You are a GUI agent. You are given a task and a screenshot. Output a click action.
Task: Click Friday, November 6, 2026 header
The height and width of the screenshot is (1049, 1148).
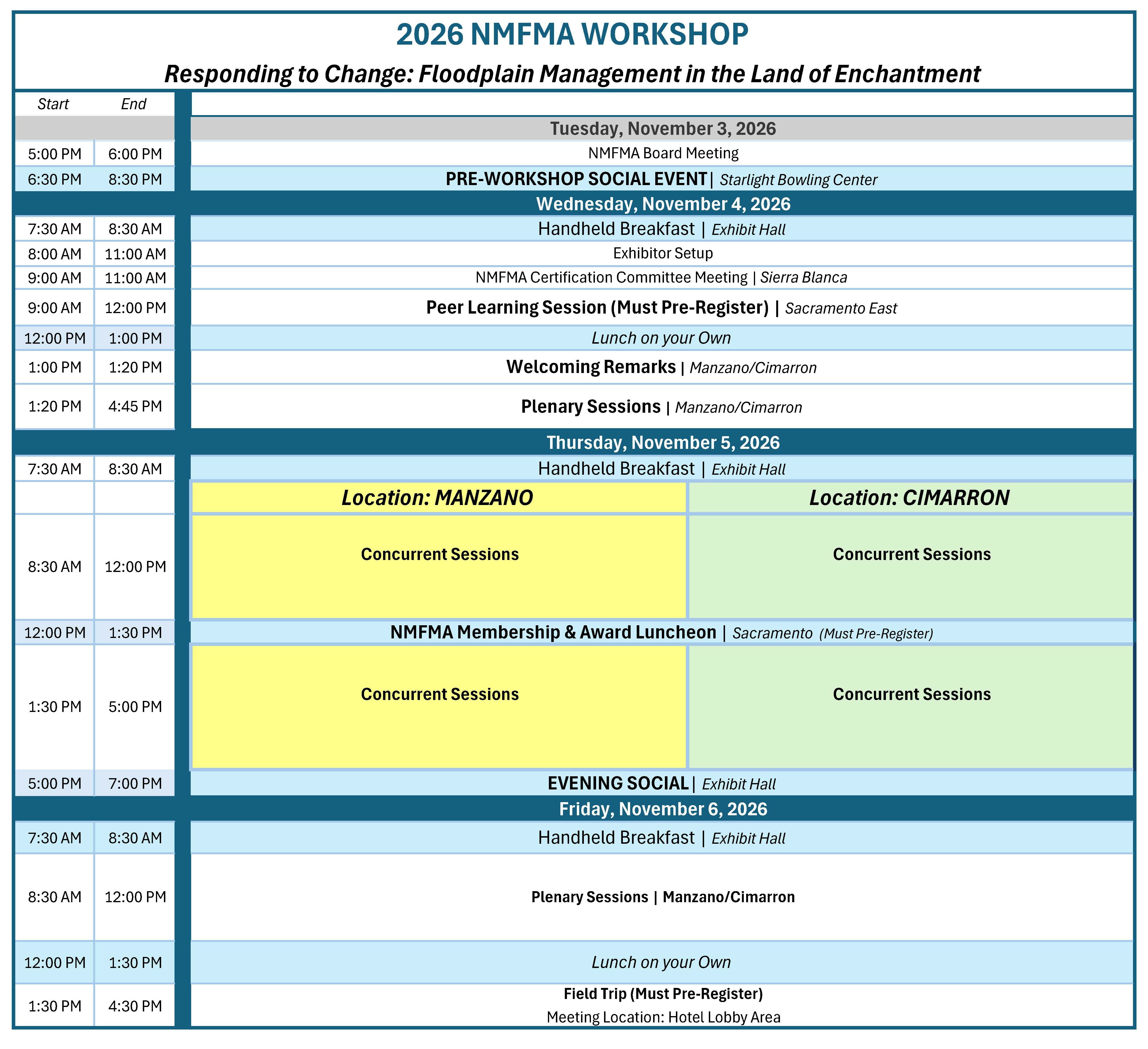662,809
